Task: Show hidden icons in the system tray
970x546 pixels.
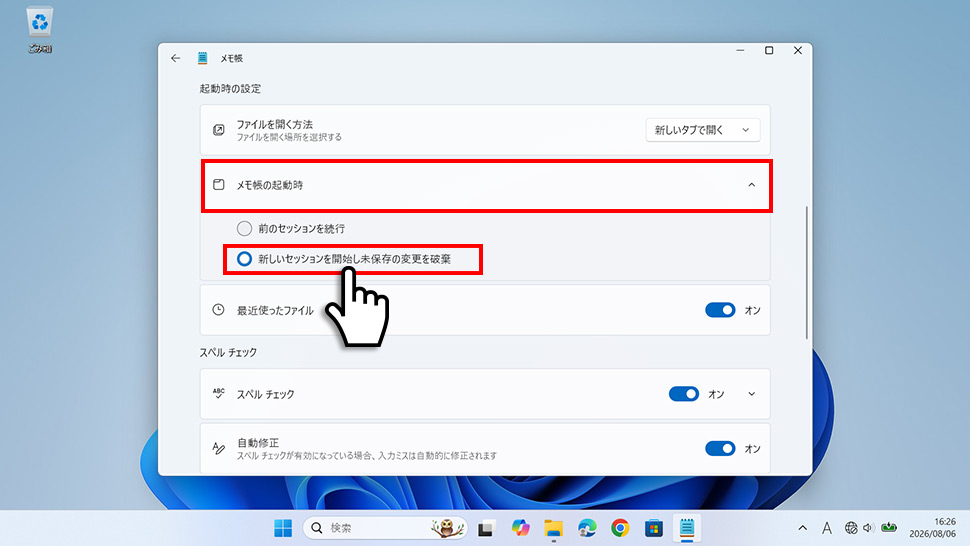Action: click(x=802, y=528)
